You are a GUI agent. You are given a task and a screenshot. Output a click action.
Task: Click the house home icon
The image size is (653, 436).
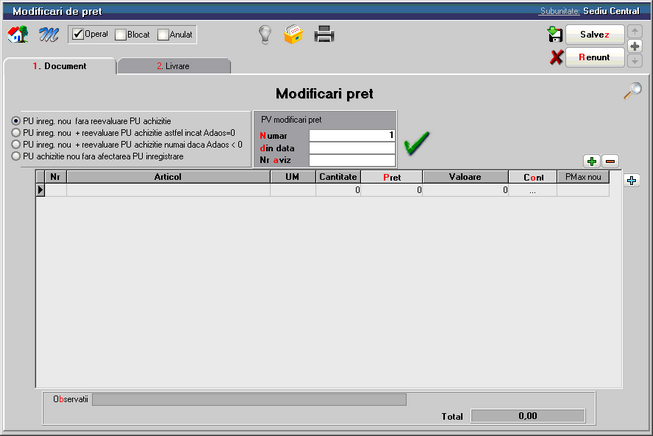(x=18, y=34)
